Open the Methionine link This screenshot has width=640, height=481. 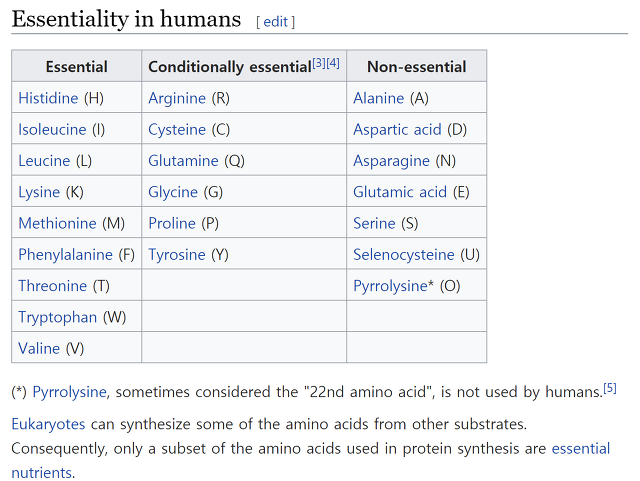pos(57,223)
